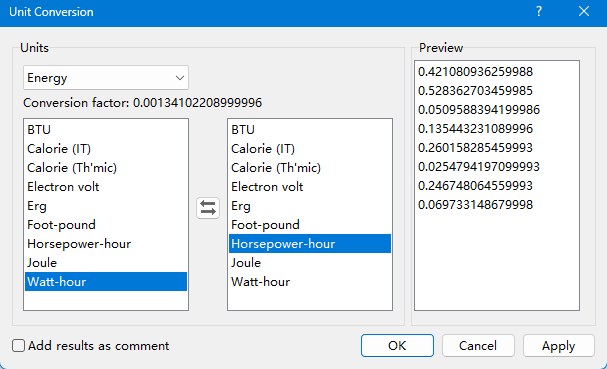Select highlighted Horsepower-hour in target list
The width and height of the screenshot is (607, 369).
[310, 244]
